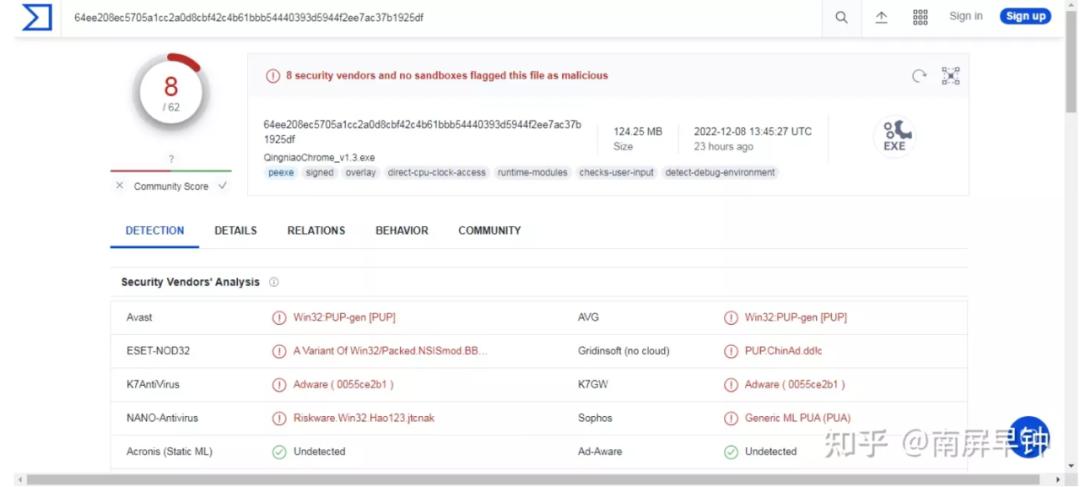The image size is (1080, 487).
Task: Open the apps grid menu icon
Action: (920, 17)
